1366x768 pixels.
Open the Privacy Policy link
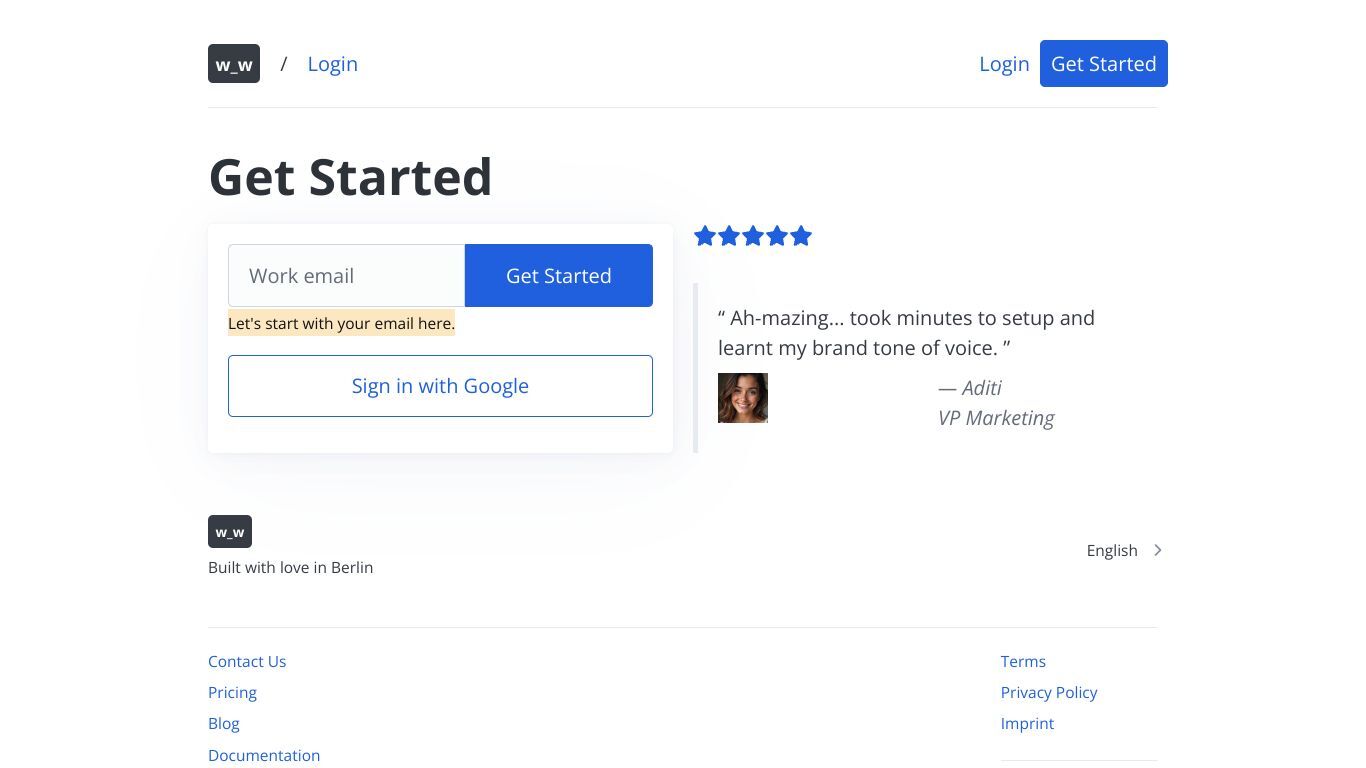1049,692
